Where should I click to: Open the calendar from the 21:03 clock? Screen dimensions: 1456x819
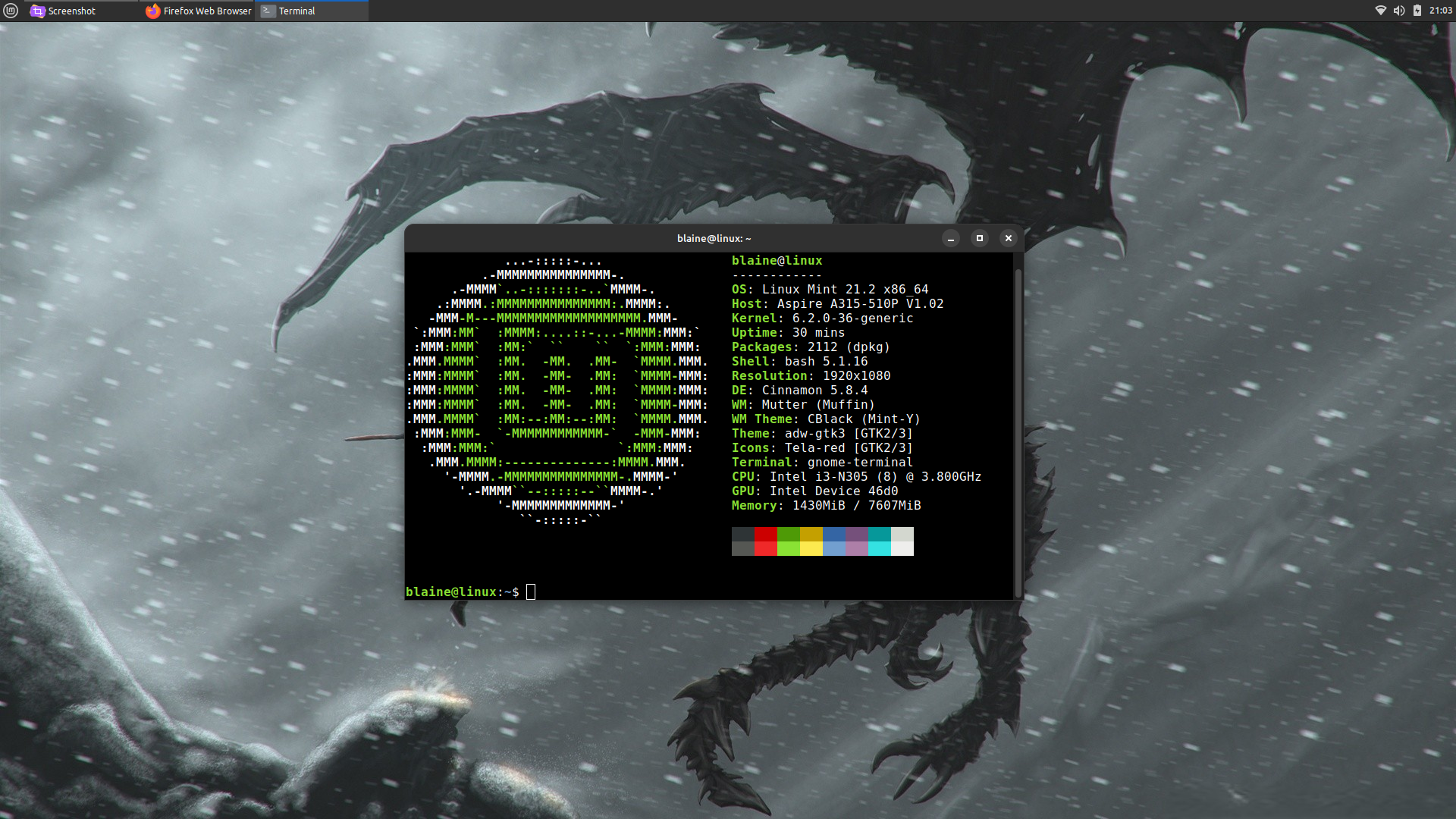click(1440, 11)
